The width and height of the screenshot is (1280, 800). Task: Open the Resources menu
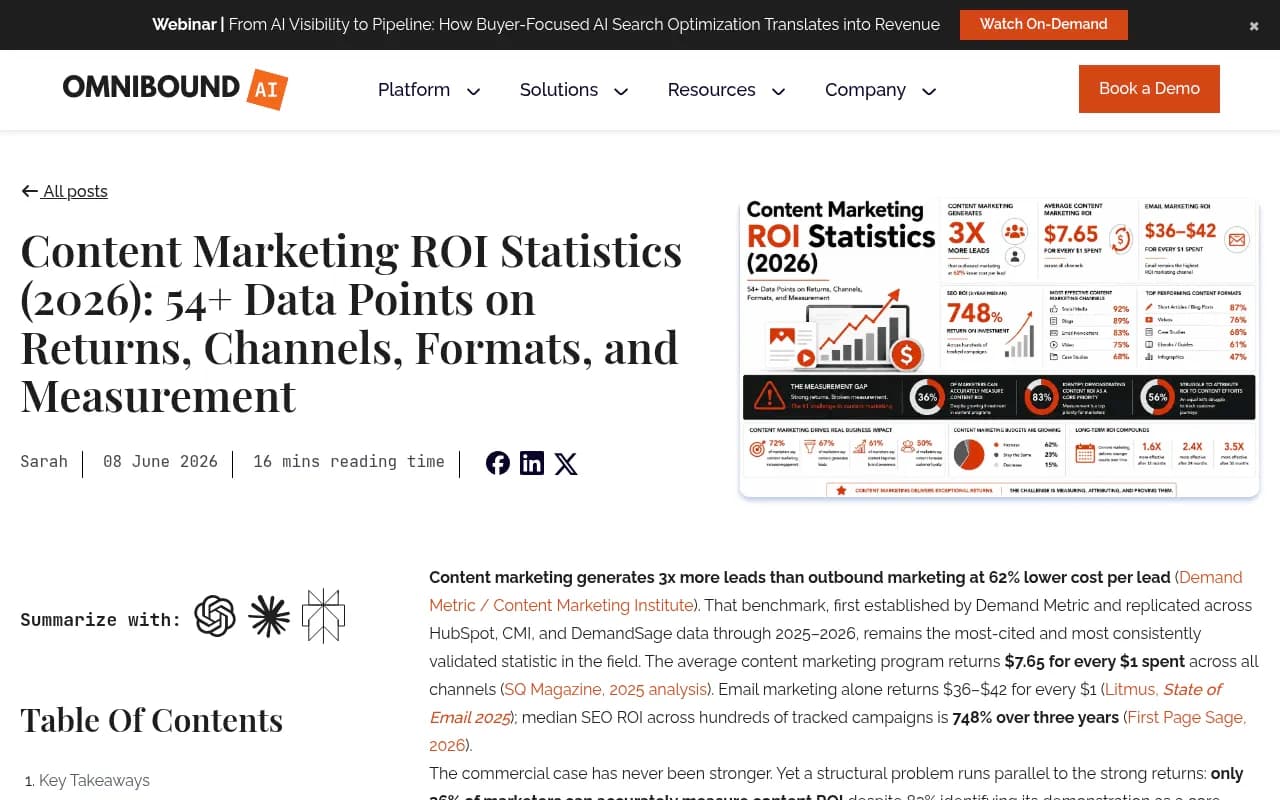pos(711,90)
